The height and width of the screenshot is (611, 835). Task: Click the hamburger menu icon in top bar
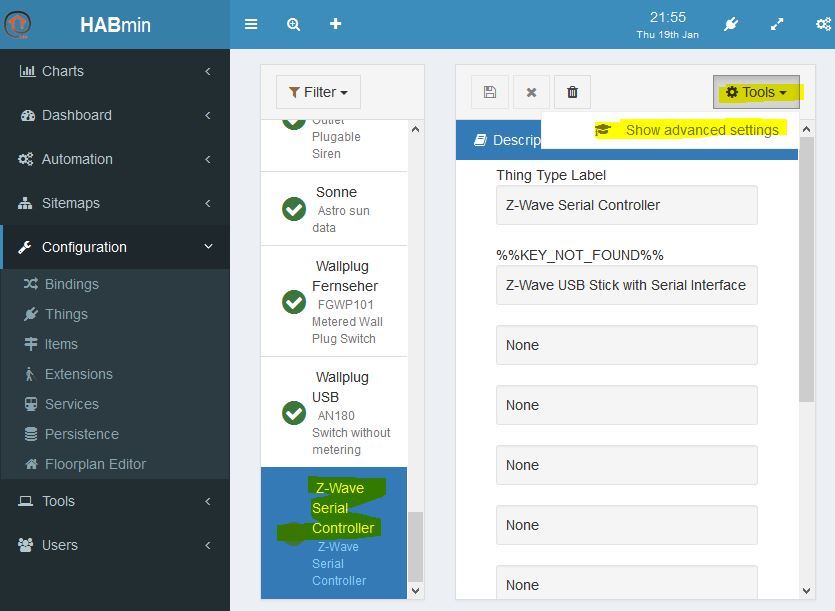pyautogui.click(x=251, y=25)
